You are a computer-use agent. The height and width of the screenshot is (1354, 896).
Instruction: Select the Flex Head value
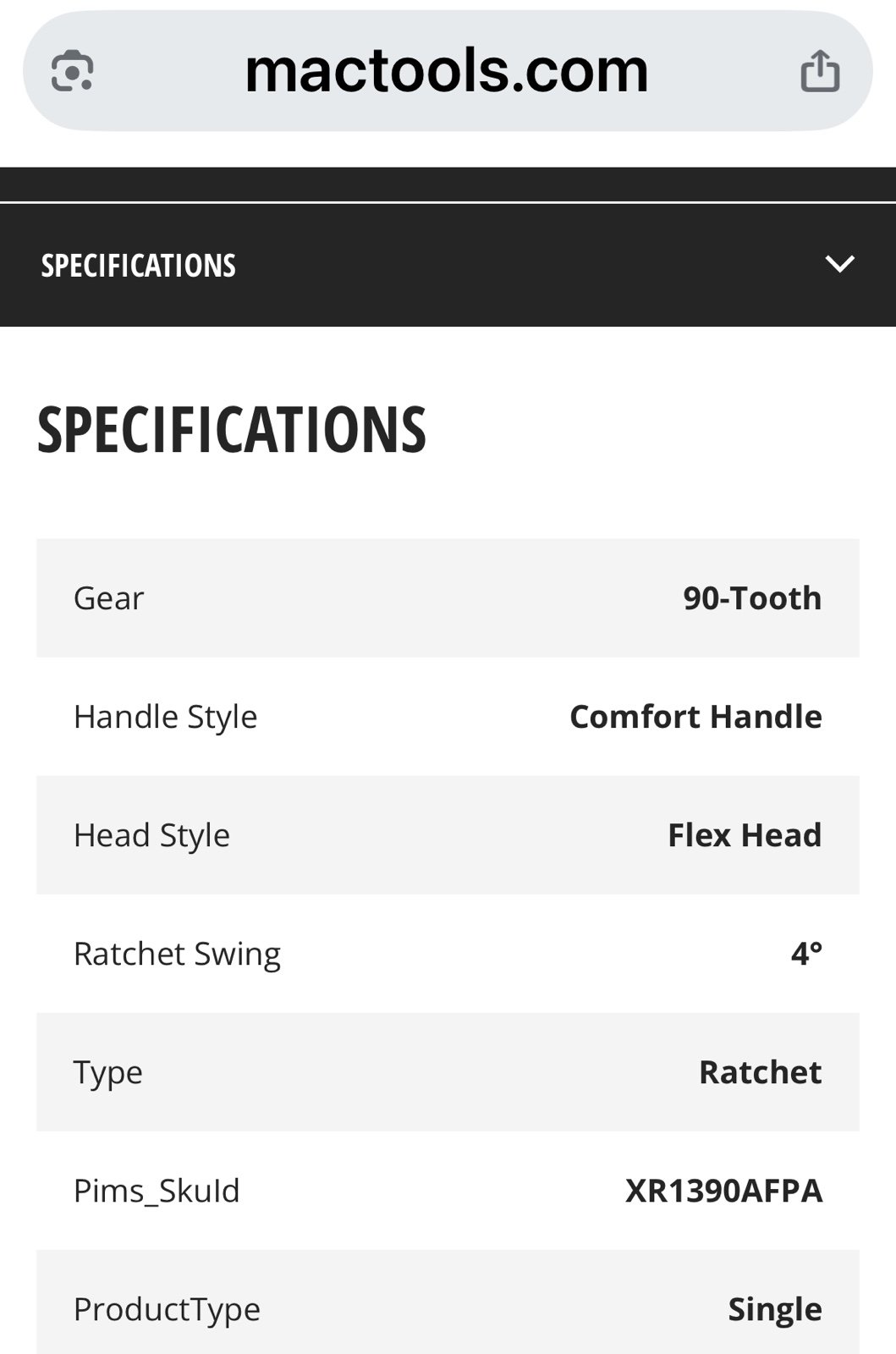tap(745, 835)
